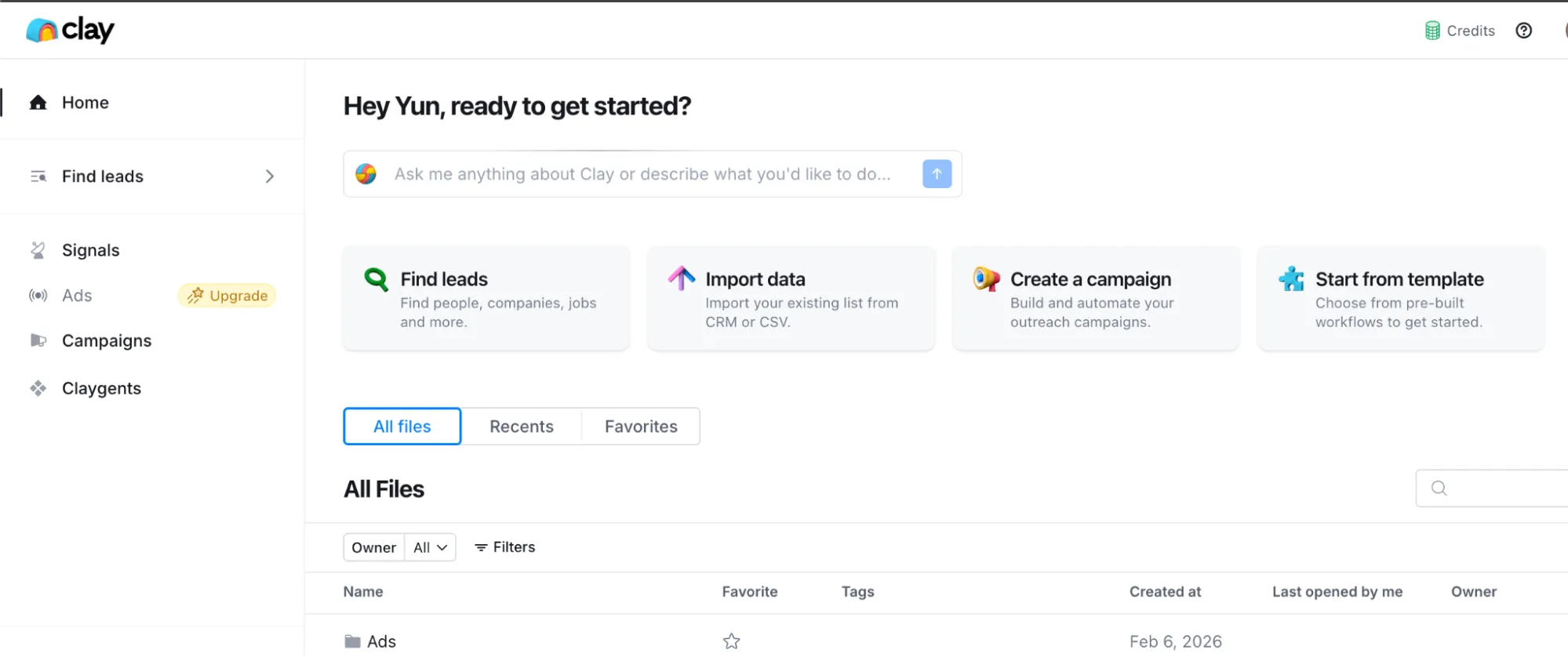Open the help question mark icon

1523,31
